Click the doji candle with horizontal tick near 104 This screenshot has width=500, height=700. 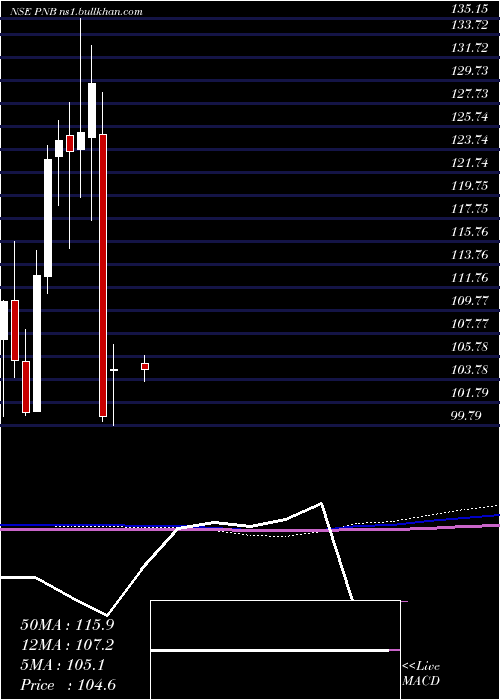tap(114, 370)
